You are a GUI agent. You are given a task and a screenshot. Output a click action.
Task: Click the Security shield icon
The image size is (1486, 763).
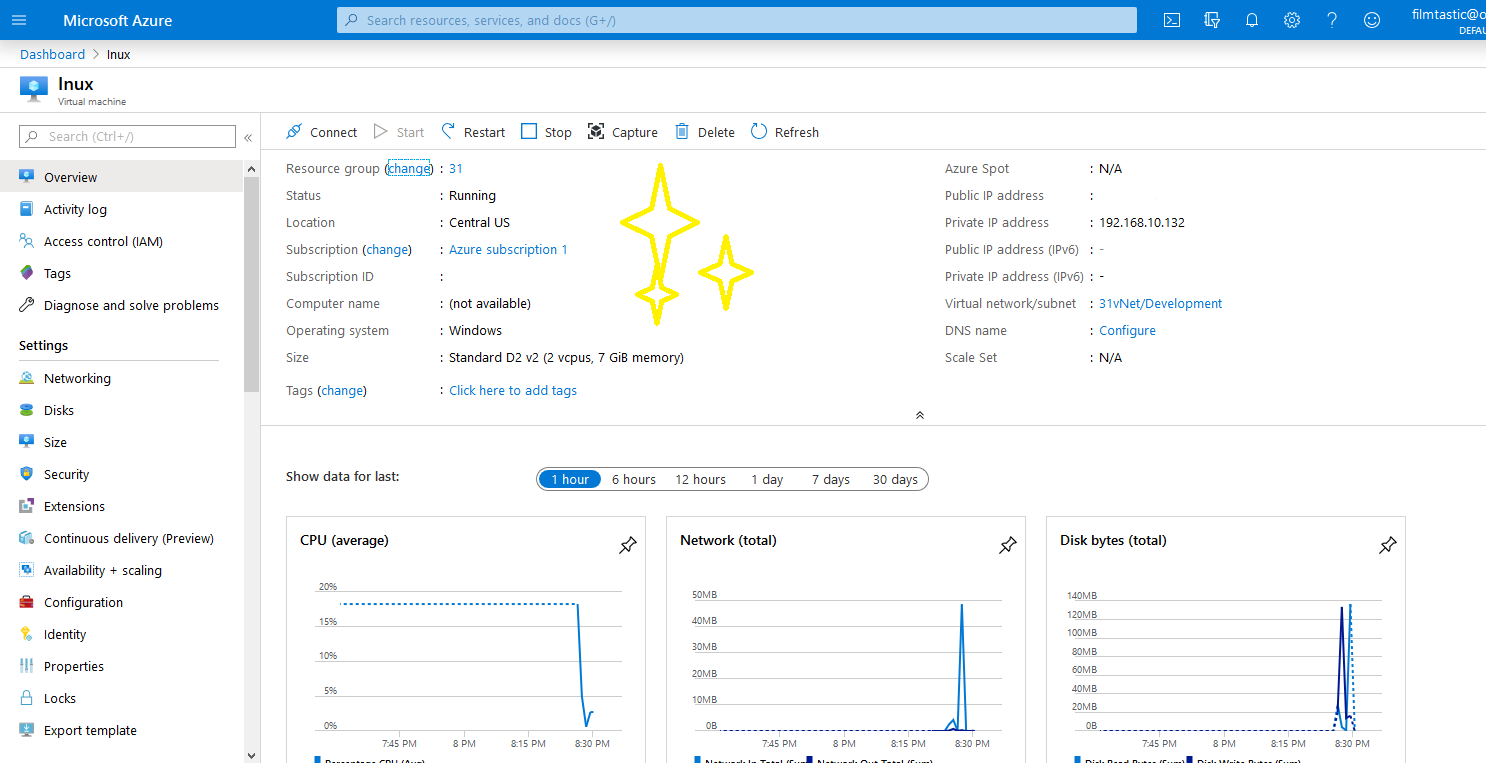(27, 474)
